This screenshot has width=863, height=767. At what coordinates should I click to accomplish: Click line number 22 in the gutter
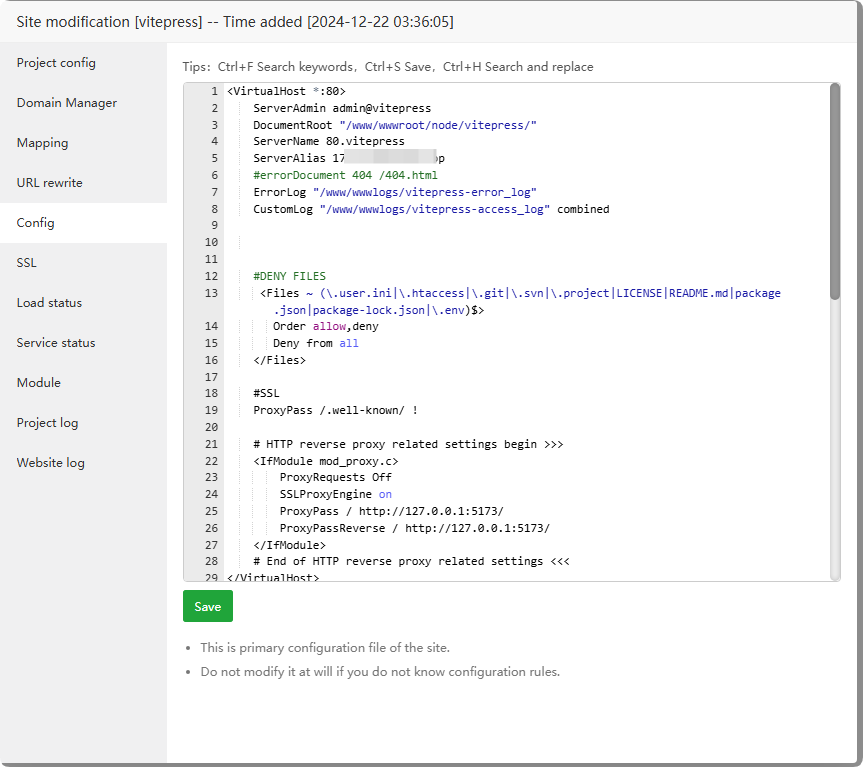(211, 461)
